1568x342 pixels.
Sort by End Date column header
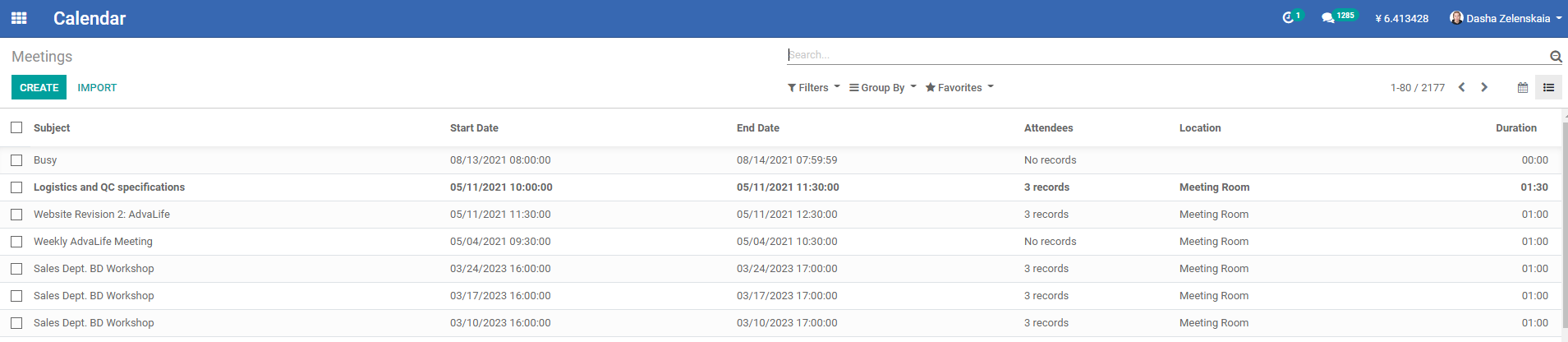click(758, 127)
